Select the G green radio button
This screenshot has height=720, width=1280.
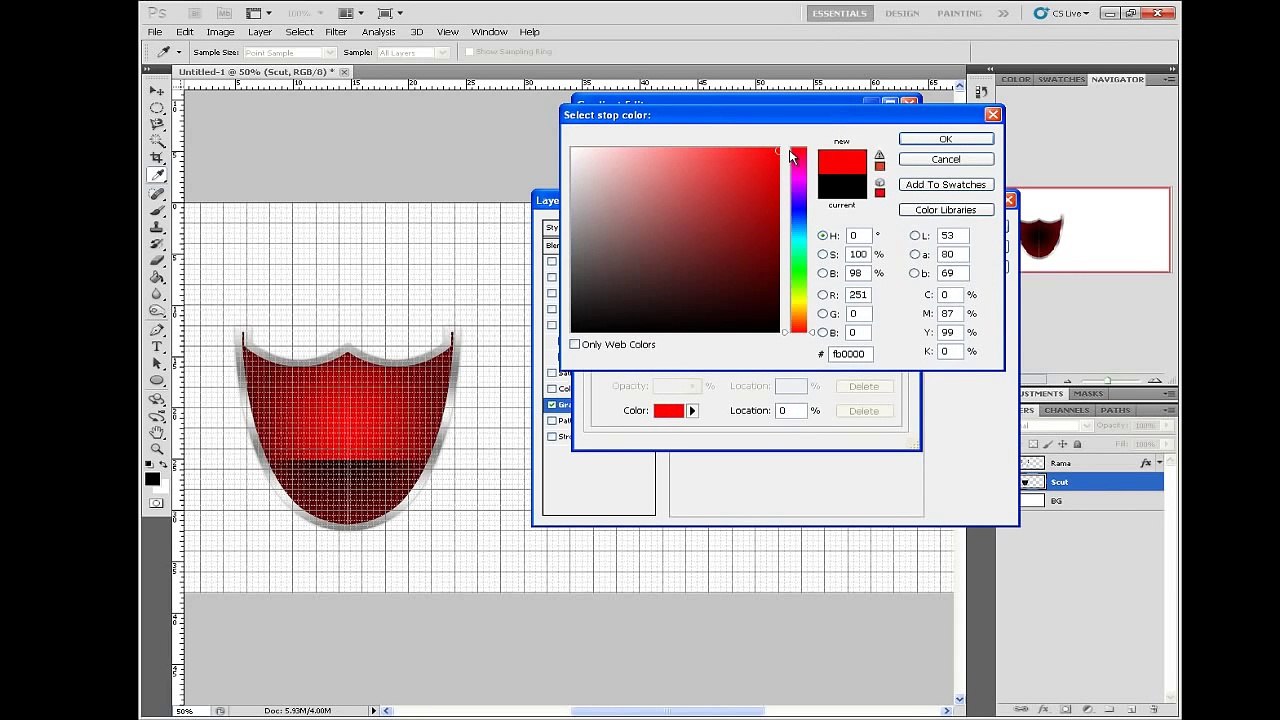click(823, 314)
